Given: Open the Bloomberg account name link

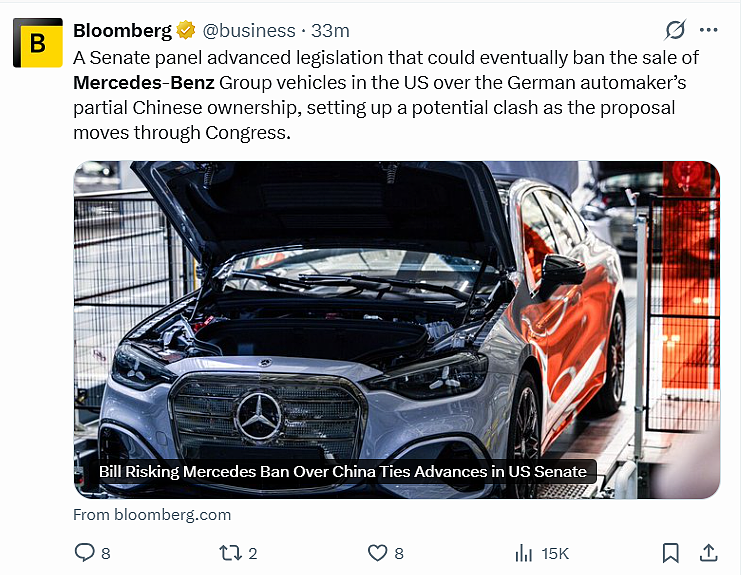Looking at the screenshot, I should pyautogui.click(x=122, y=31).
